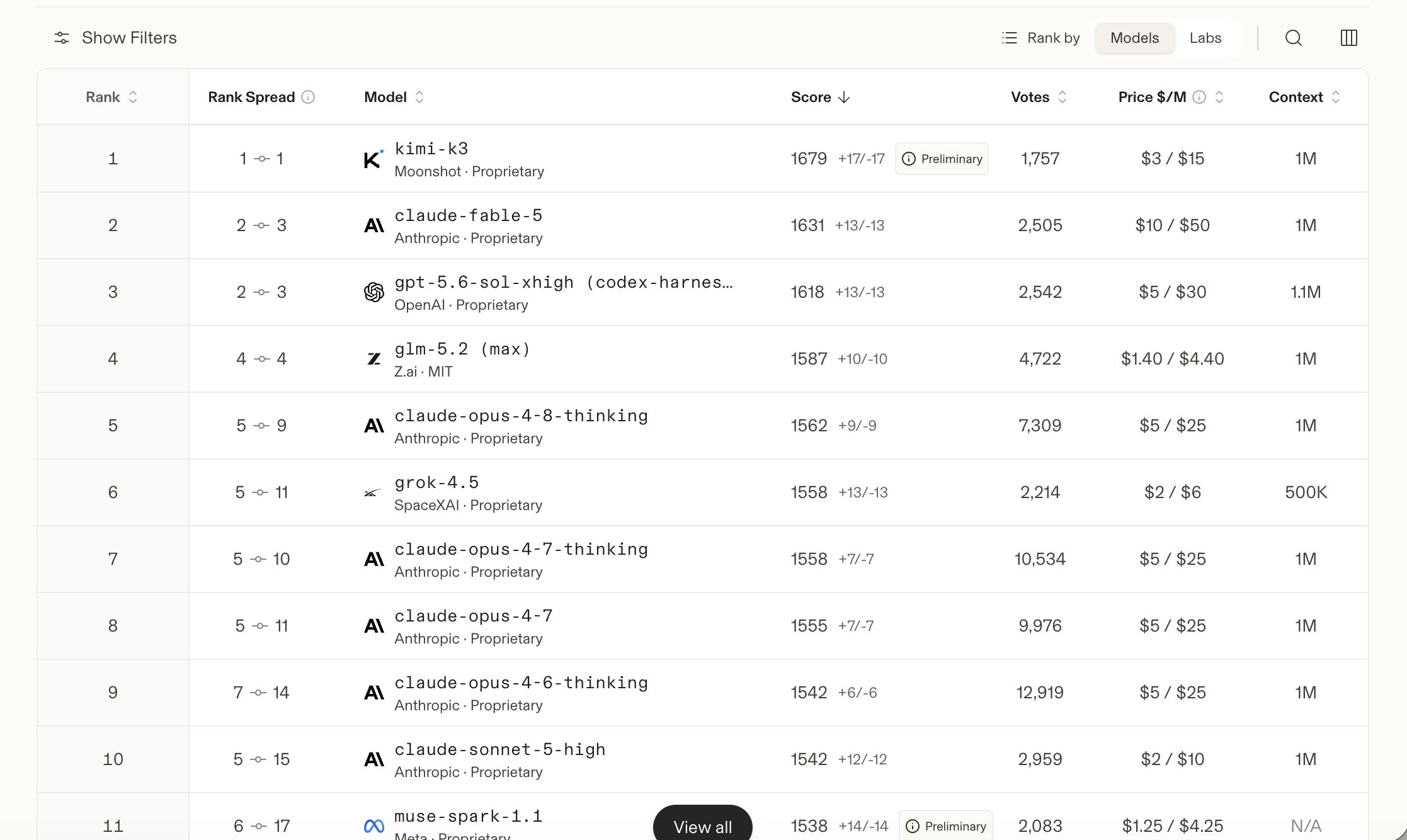Click the SpaceXAI logo beside grok-4.5

tap(373, 492)
